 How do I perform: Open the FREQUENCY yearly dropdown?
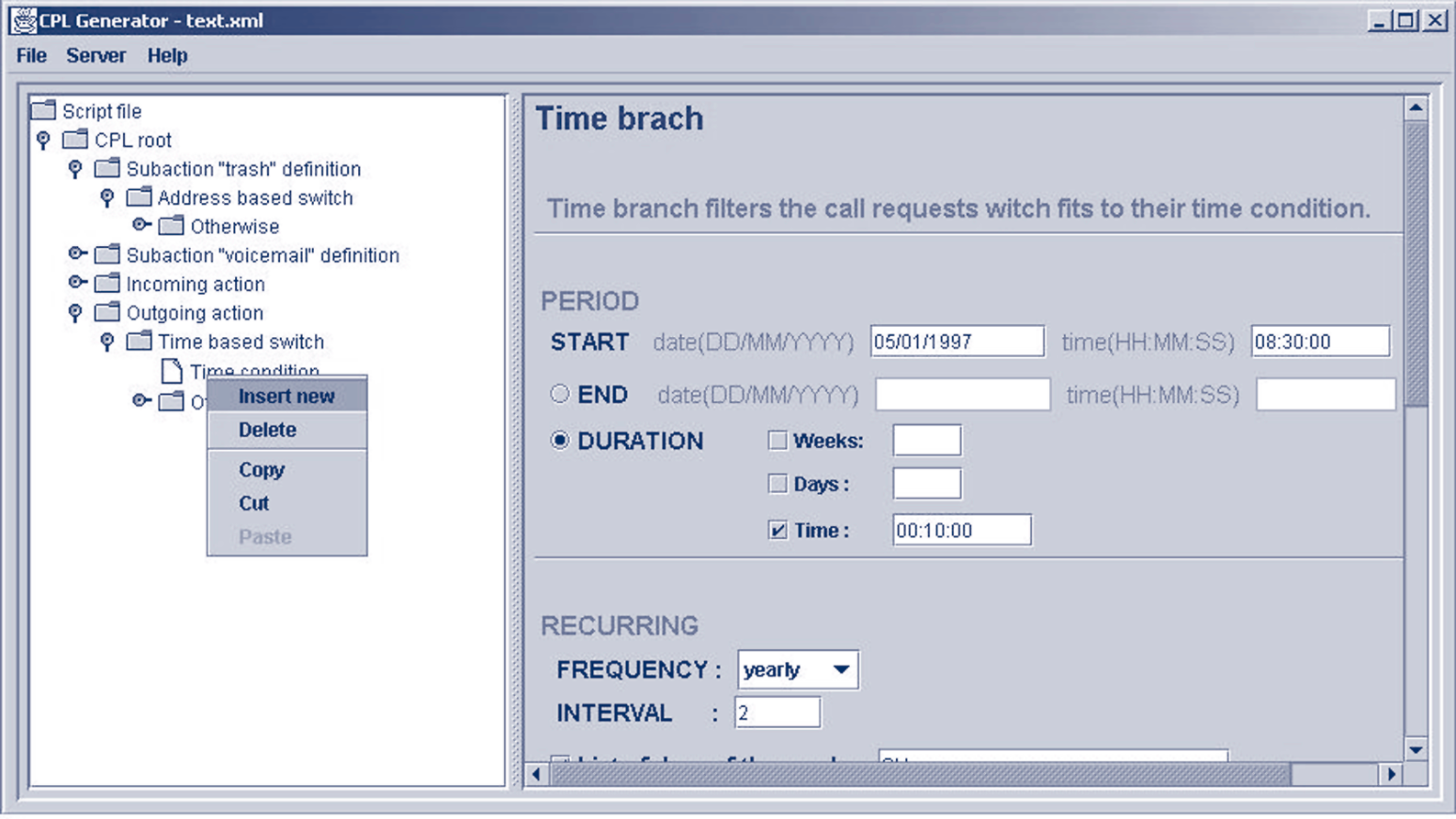coord(840,669)
